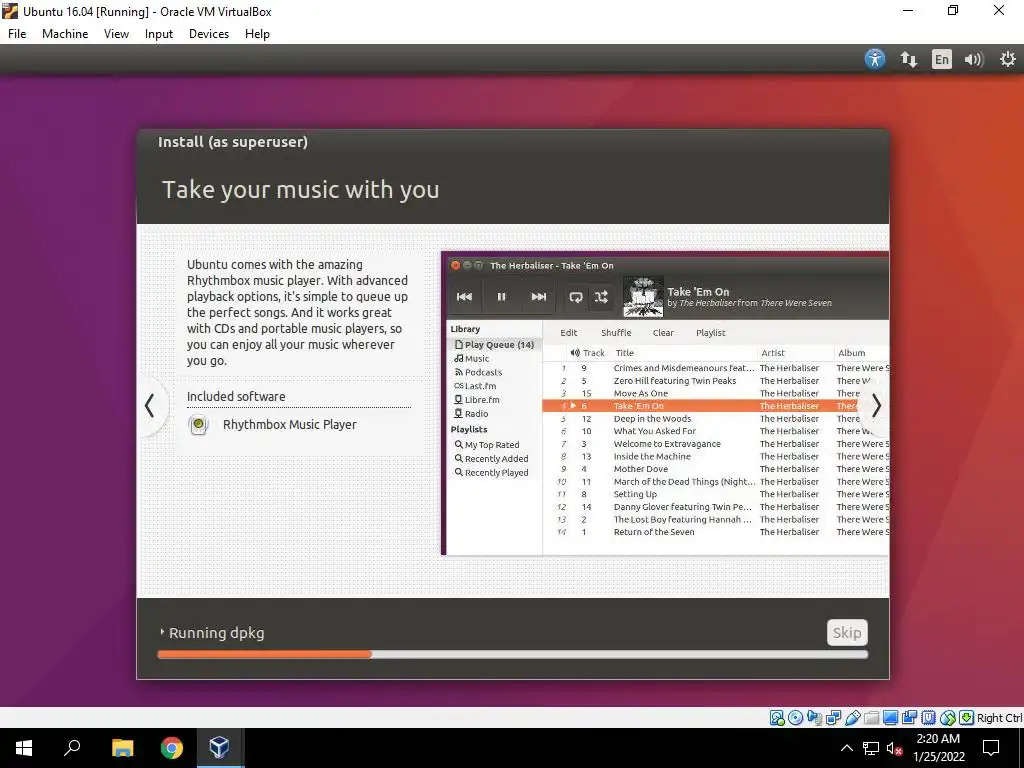The height and width of the screenshot is (768, 1024).
Task: Expand the Running dpkg details triangle
Action: [162, 632]
